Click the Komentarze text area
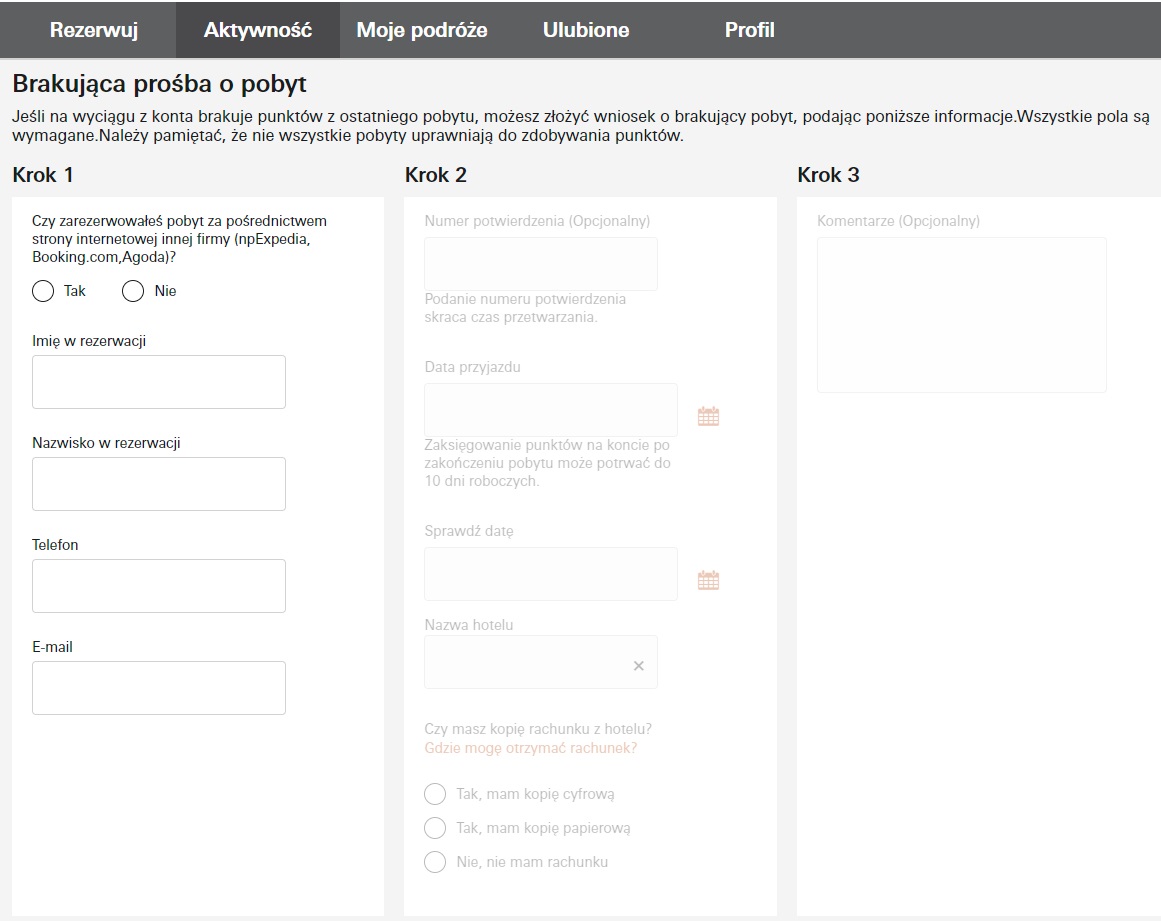This screenshot has width=1161, height=921. [962, 315]
